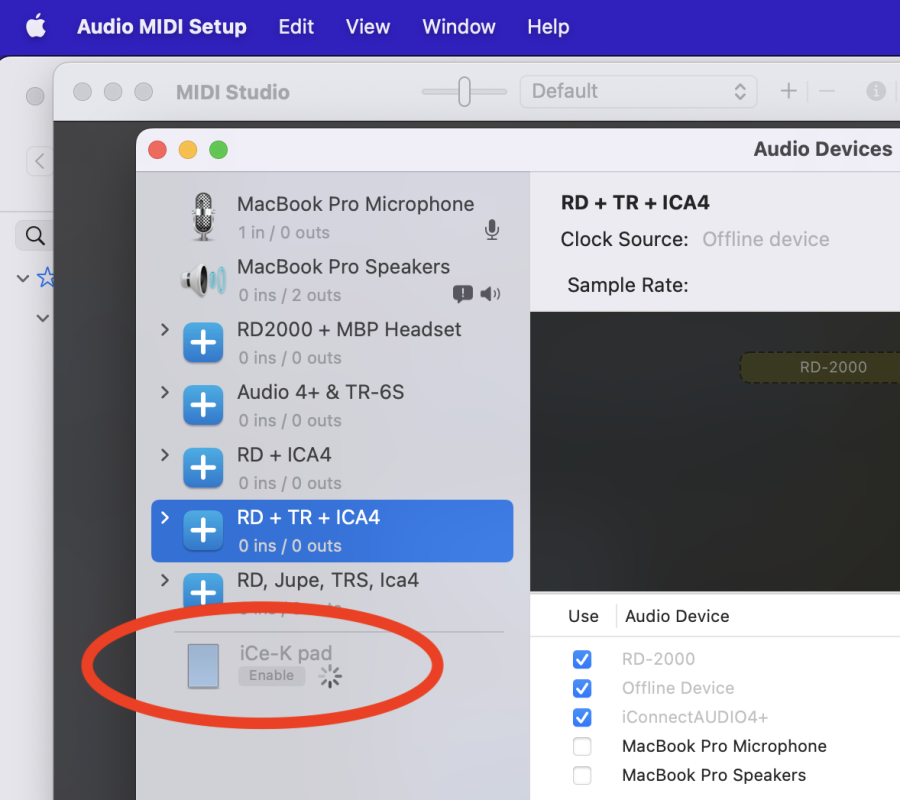Expand the RD, Jupe, TRS, Ica4 device
The image size is (900, 800).
click(165, 580)
